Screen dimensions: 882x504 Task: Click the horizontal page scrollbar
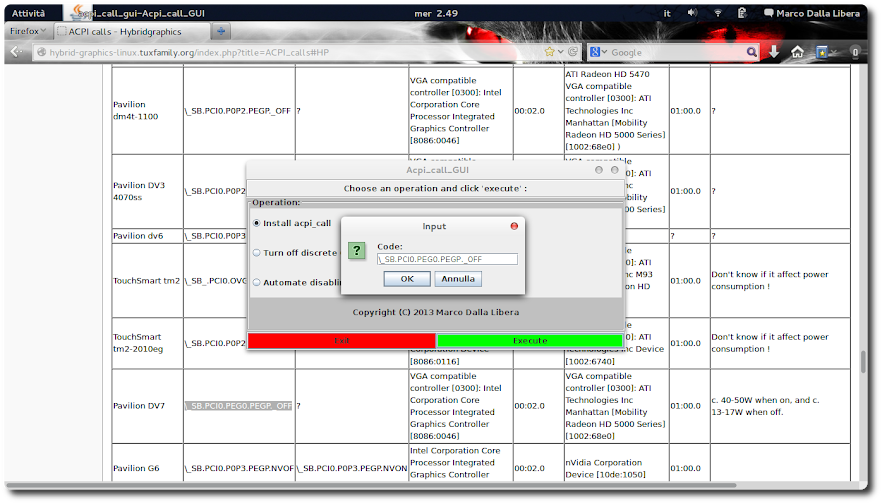[371, 485]
